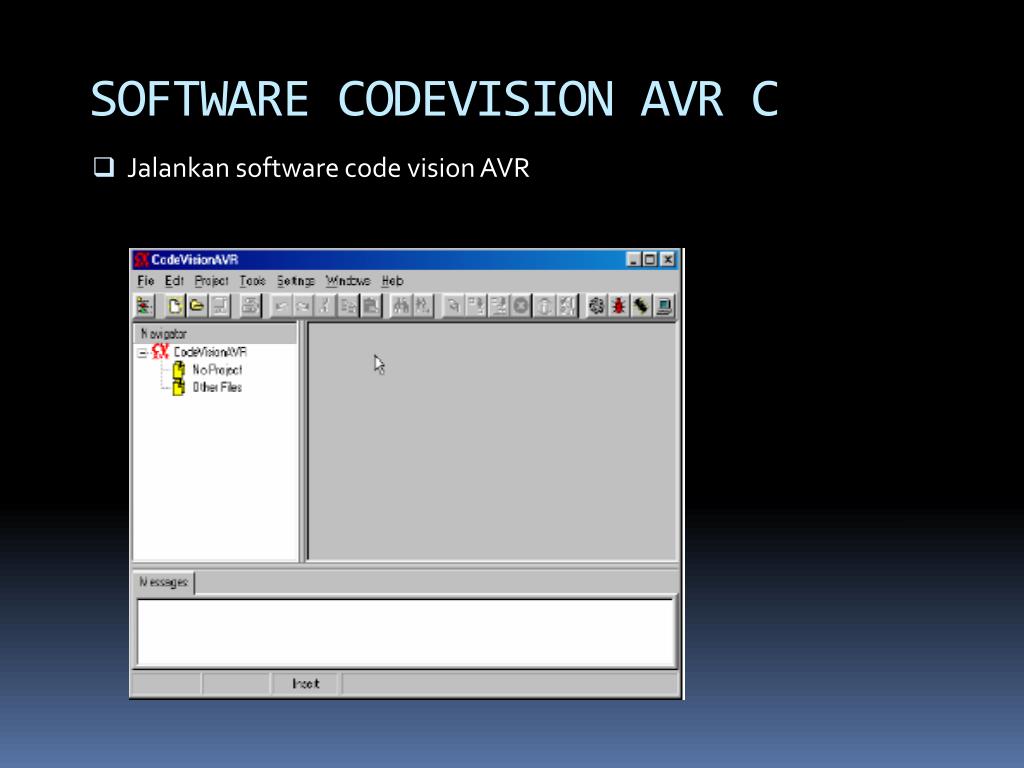Click the Compile toolbar icon

click(475, 306)
